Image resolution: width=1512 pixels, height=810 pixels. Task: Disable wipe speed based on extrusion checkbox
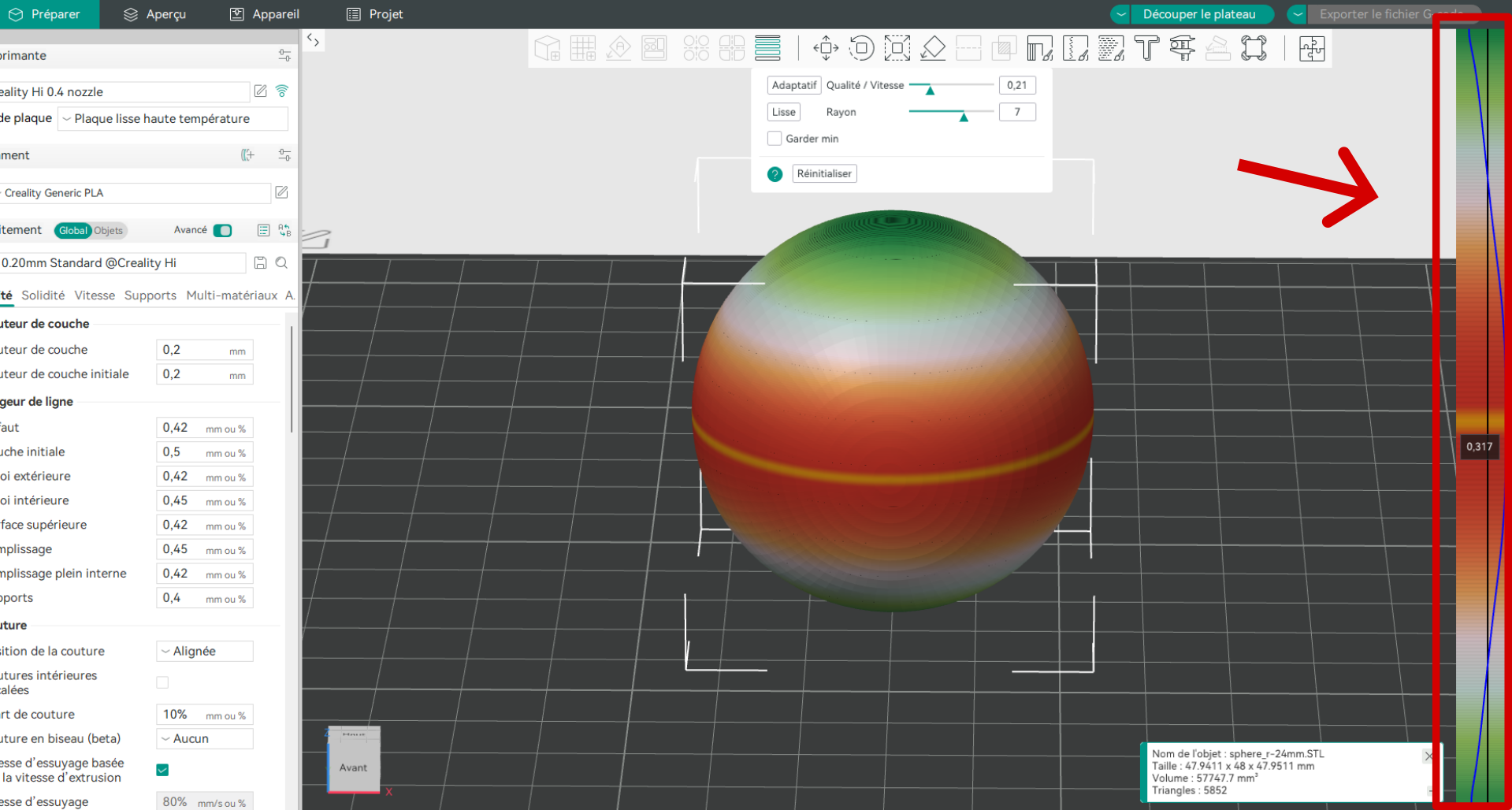coord(162,770)
